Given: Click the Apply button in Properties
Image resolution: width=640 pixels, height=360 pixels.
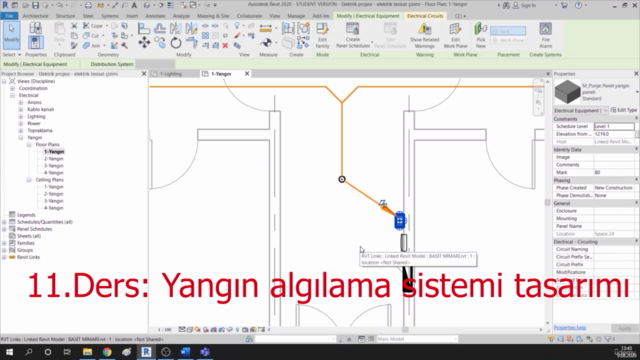Looking at the screenshot, I should coord(624,328).
